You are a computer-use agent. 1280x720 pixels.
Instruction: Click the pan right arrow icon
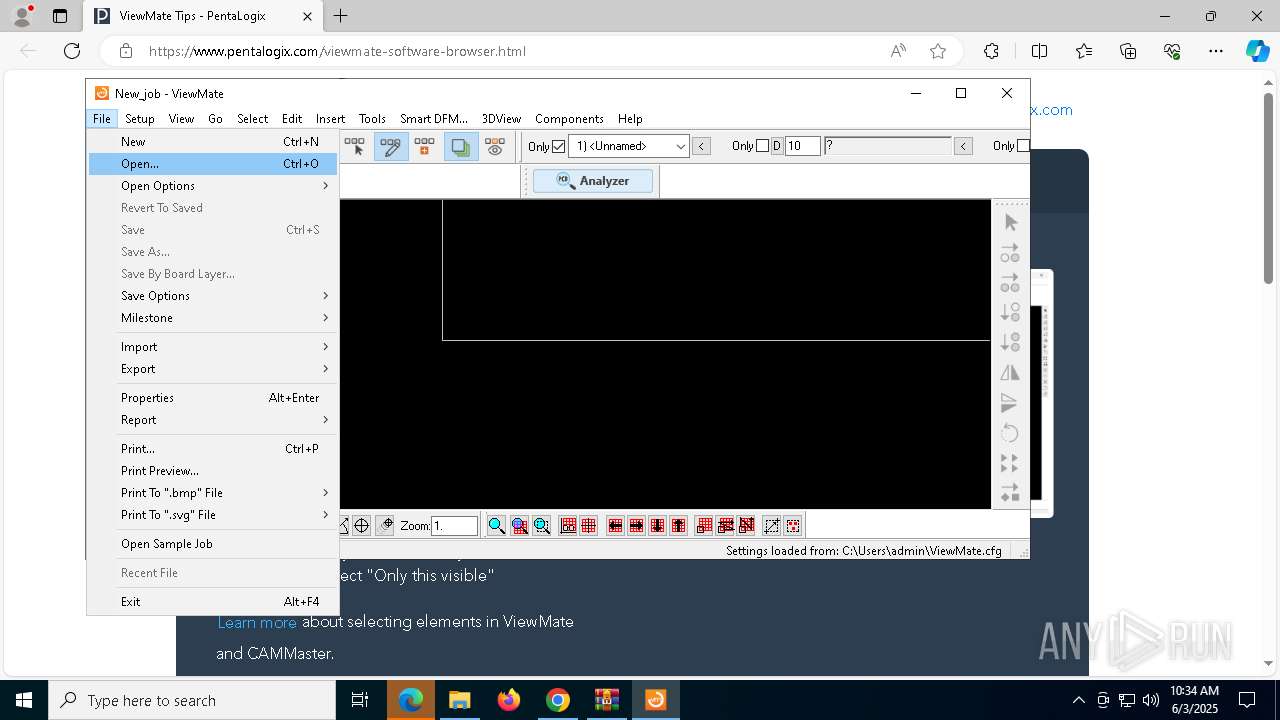tap(636, 525)
